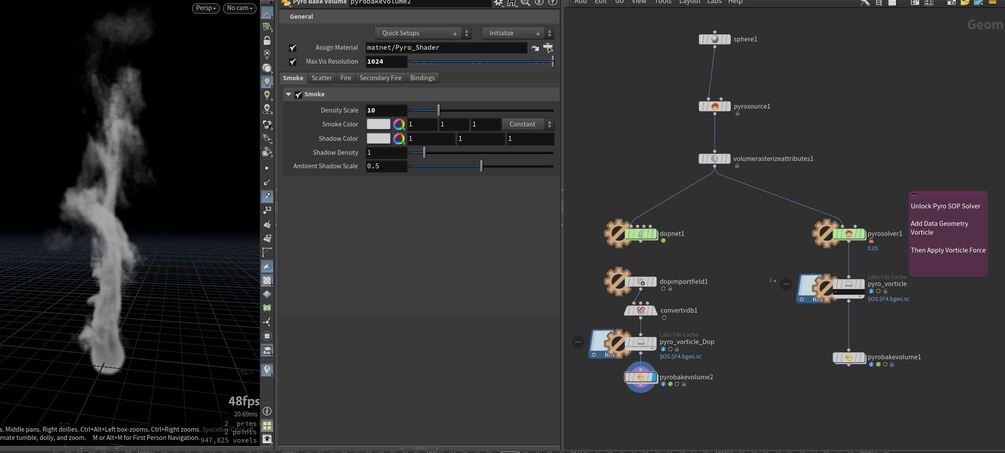The image size is (1005, 453).
Task: Adjust the Ambient Shadow Scale slider
Action: [x=481, y=167]
